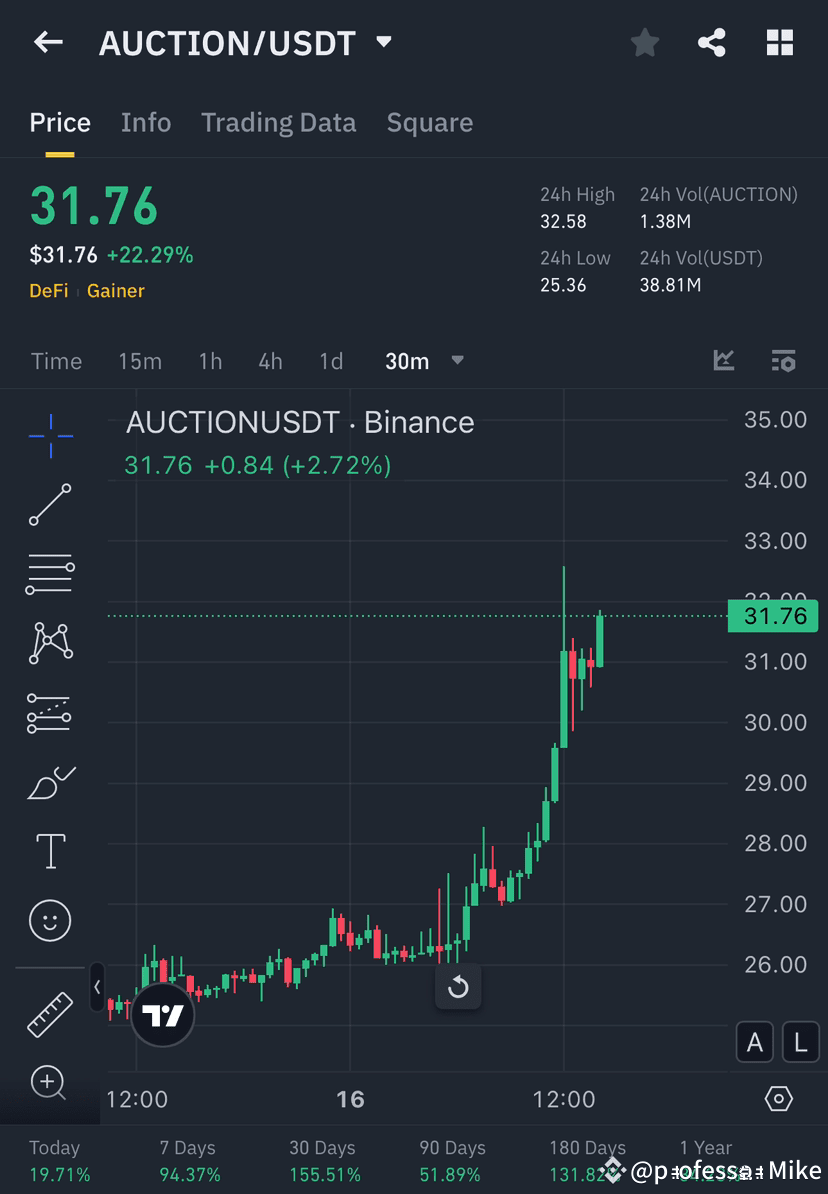The width and height of the screenshot is (828, 1194).
Task: Reload the chart with refresh button
Action: point(458,987)
